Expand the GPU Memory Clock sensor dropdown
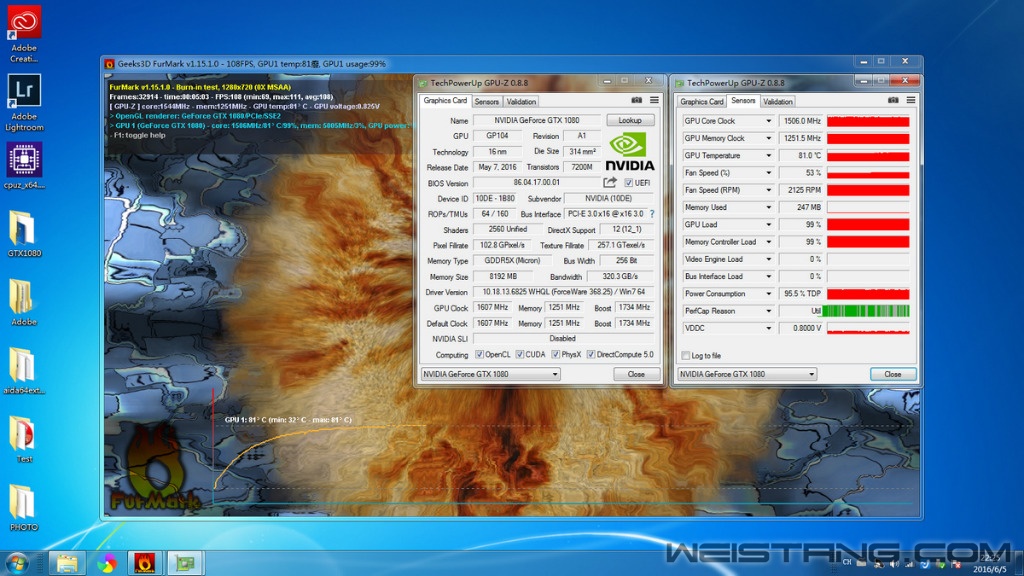Screen dimensions: 1024x576 (768, 138)
